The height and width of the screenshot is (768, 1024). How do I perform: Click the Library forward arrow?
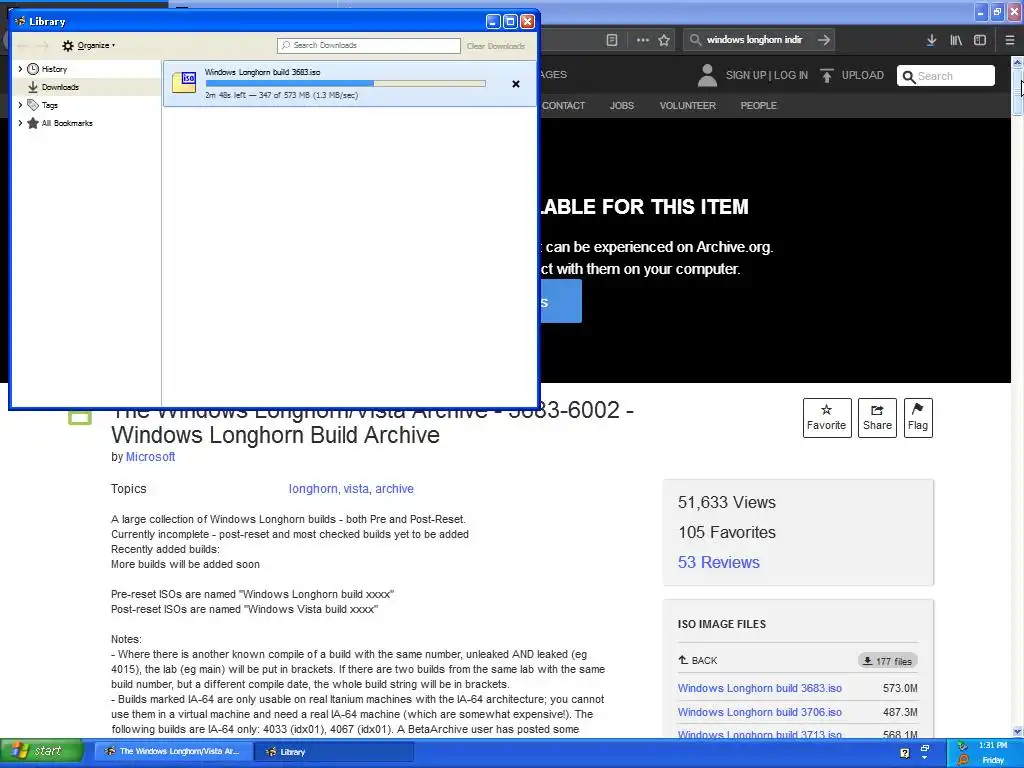point(42,45)
